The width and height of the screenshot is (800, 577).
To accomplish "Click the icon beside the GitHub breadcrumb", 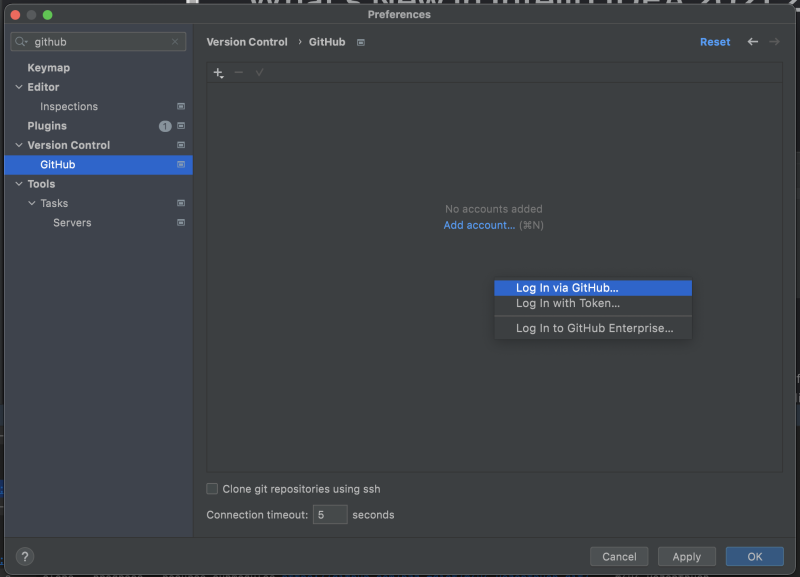I will pyautogui.click(x=360, y=42).
